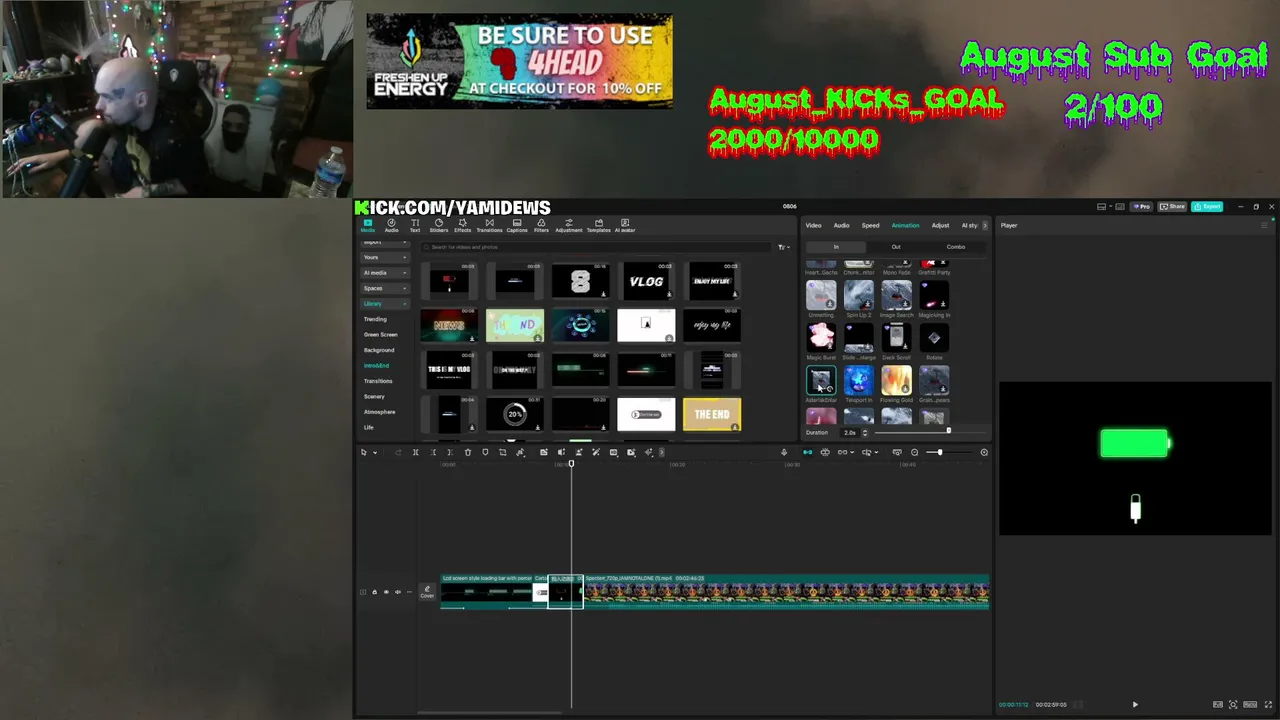Click the zoom in timeline plus icon
Image resolution: width=1280 pixels, height=720 pixels.
click(x=984, y=453)
